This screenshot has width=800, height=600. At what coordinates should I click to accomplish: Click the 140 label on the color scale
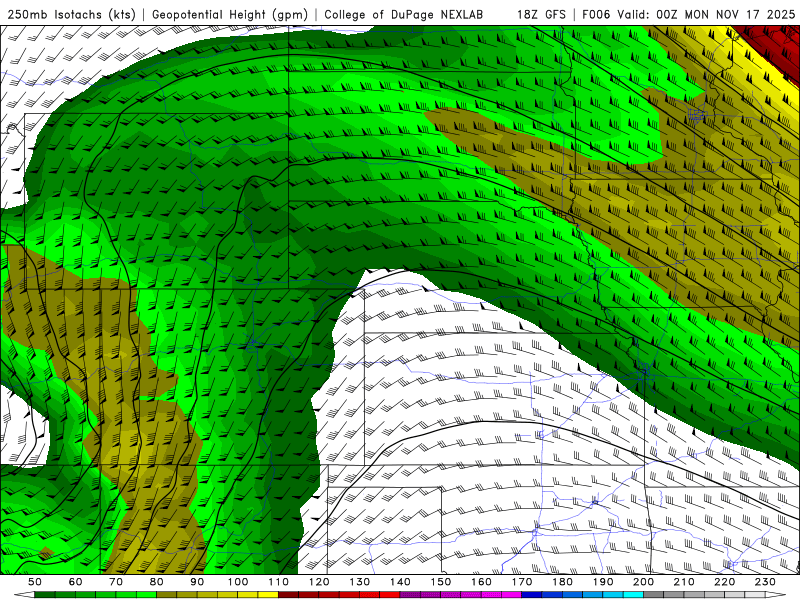(x=400, y=582)
